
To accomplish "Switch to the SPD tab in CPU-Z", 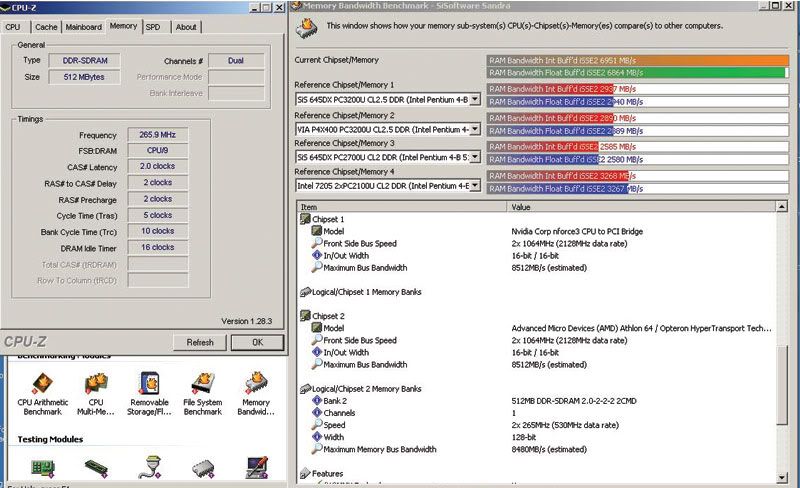I will [153, 27].
